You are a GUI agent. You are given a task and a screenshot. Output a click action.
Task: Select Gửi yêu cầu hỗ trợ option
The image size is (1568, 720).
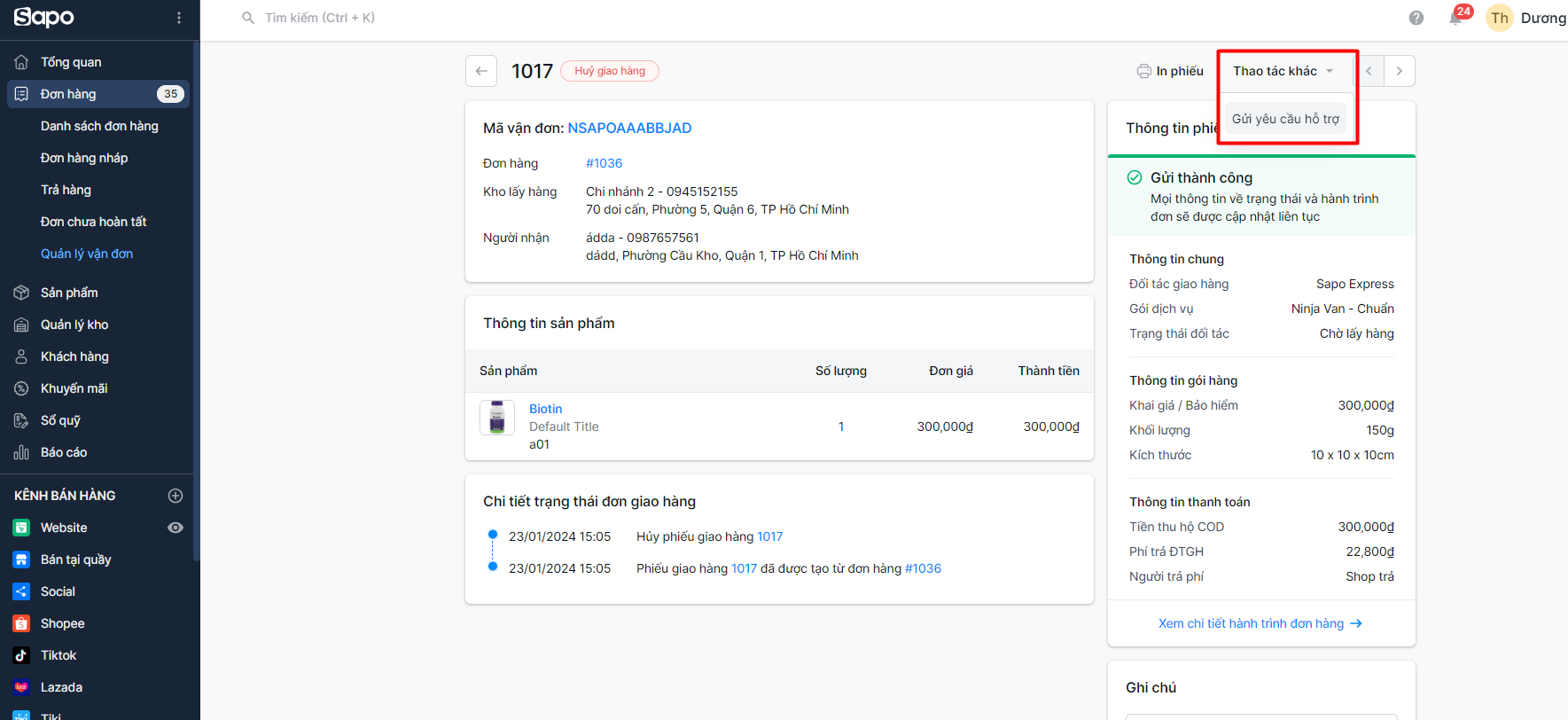click(x=1285, y=119)
